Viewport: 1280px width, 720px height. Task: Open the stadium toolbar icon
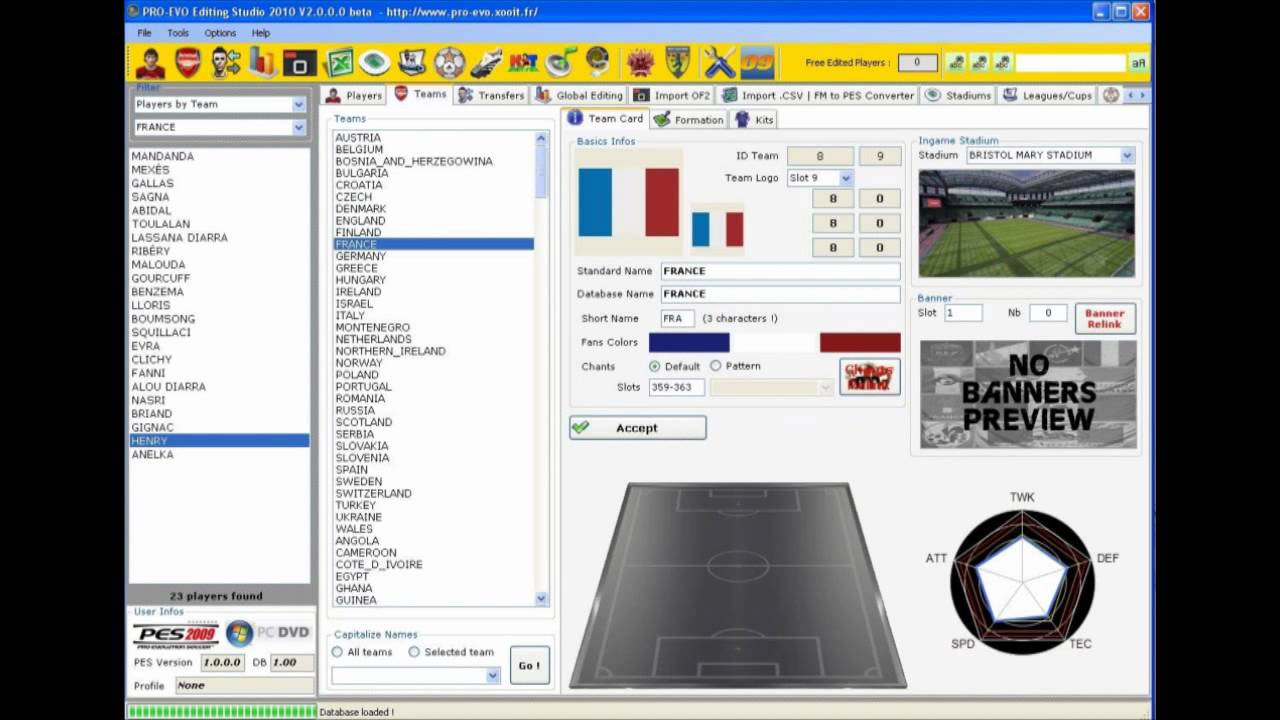(375, 63)
